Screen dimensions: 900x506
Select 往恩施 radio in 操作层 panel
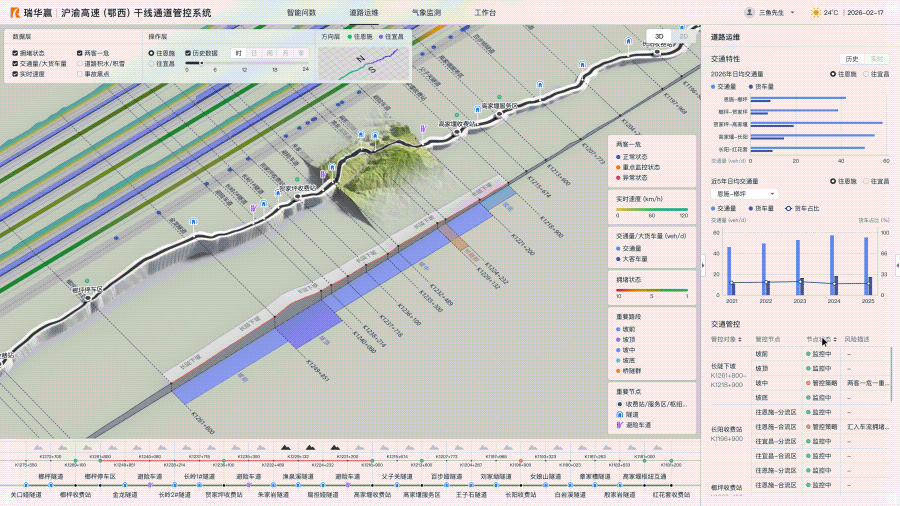[152, 53]
